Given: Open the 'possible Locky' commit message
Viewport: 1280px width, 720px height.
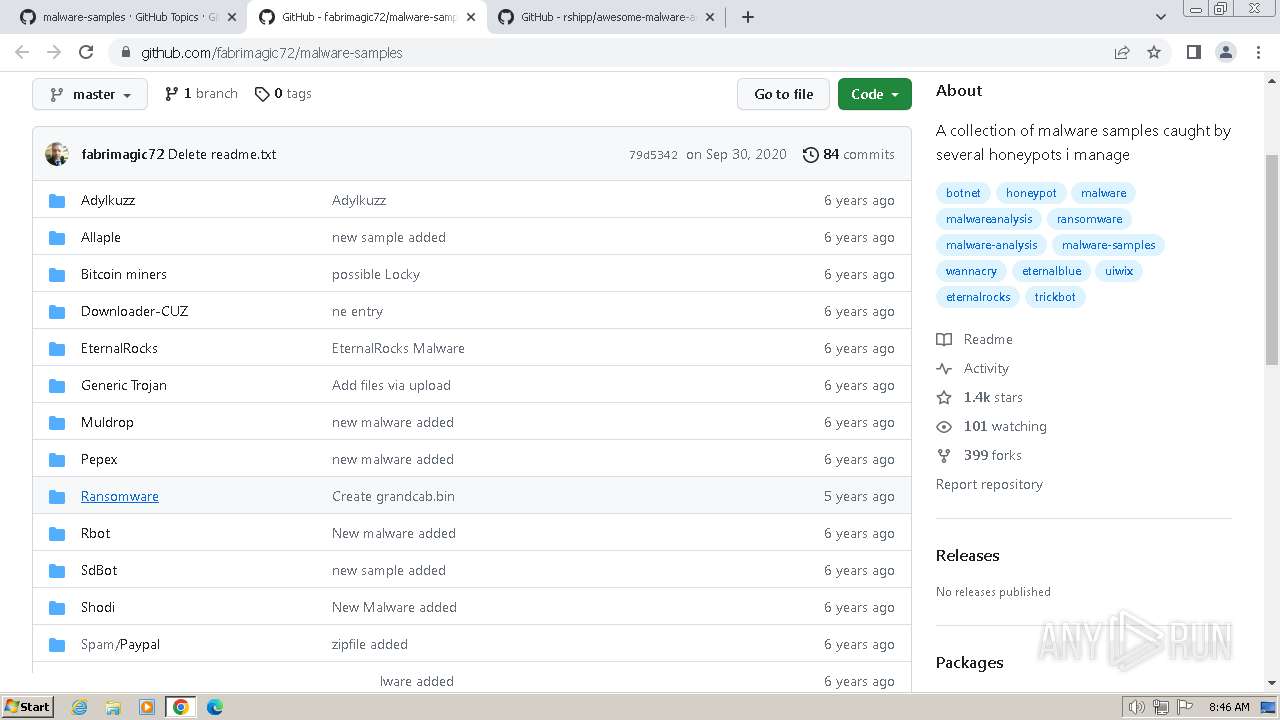Looking at the screenshot, I should [376, 274].
